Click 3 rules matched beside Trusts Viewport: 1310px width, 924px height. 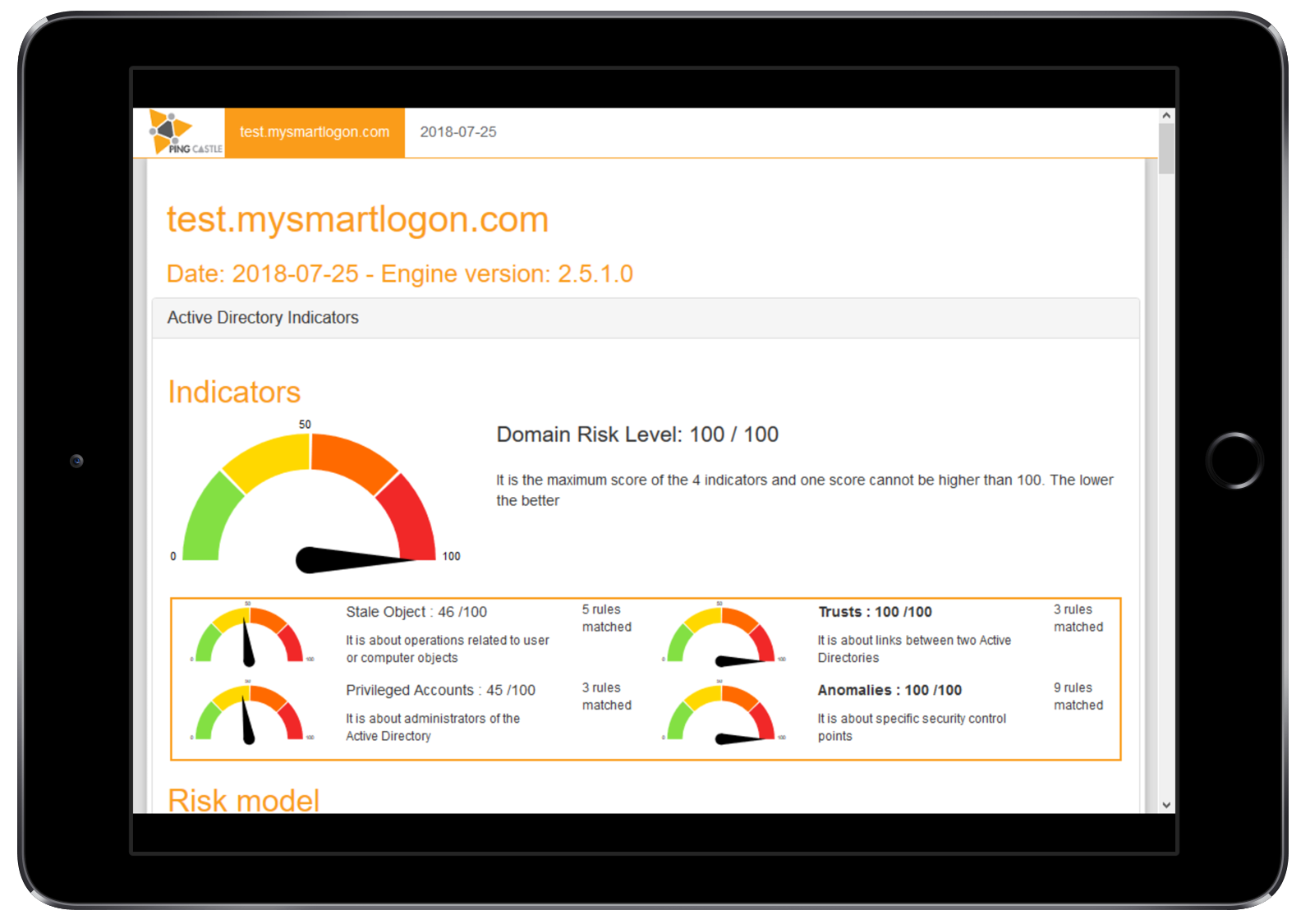point(1078,618)
